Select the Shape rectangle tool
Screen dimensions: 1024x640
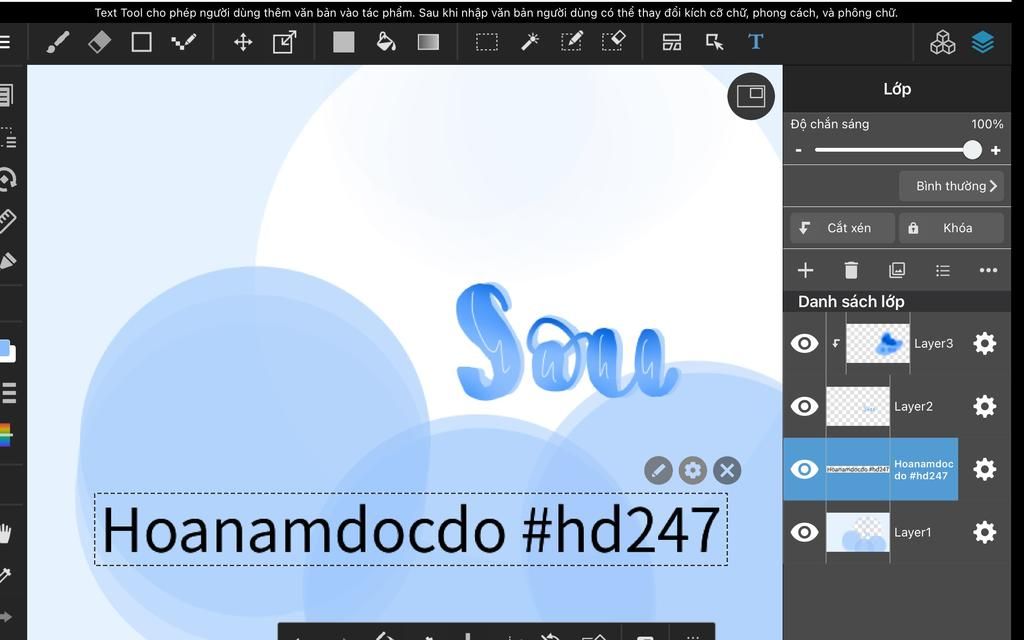pyautogui.click(x=141, y=42)
